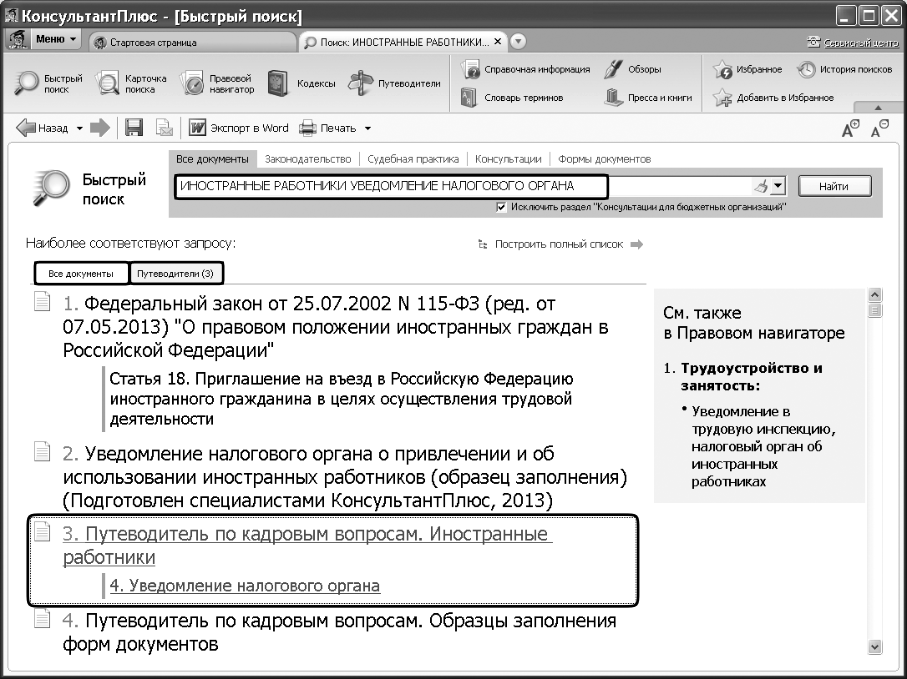This screenshot has width=907, height=679.
Task: Open the search query history dropdown
Action: coord(778,186)
